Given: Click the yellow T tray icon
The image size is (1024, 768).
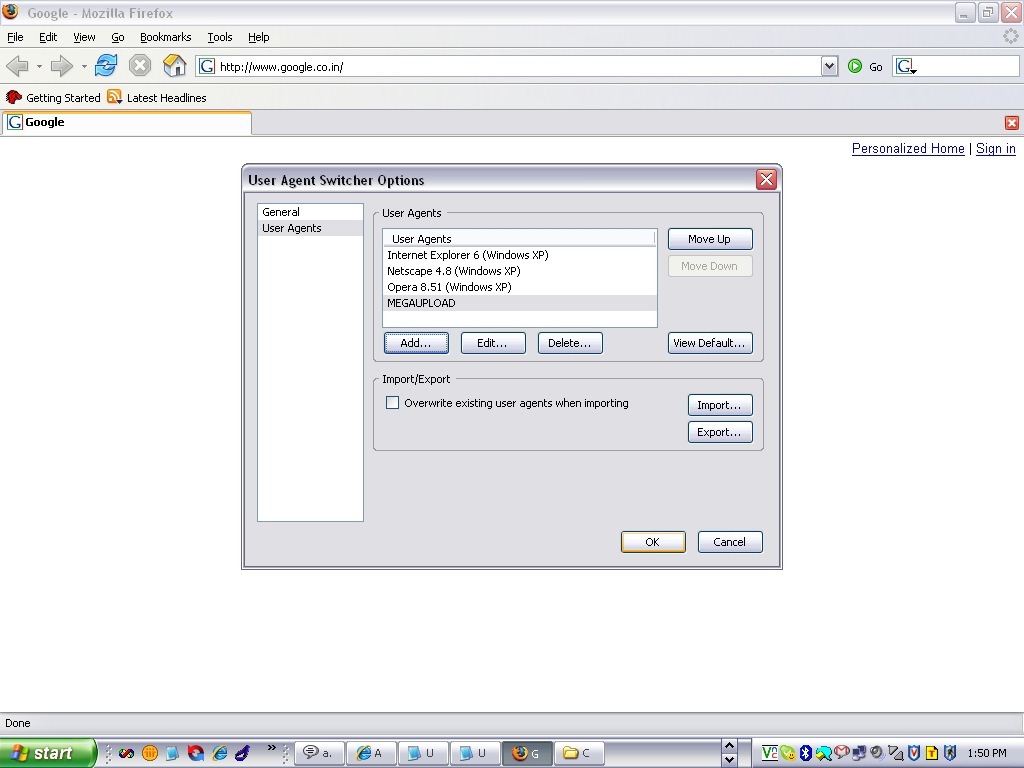Looking at the screenshot, I should (x=932, y=753).
